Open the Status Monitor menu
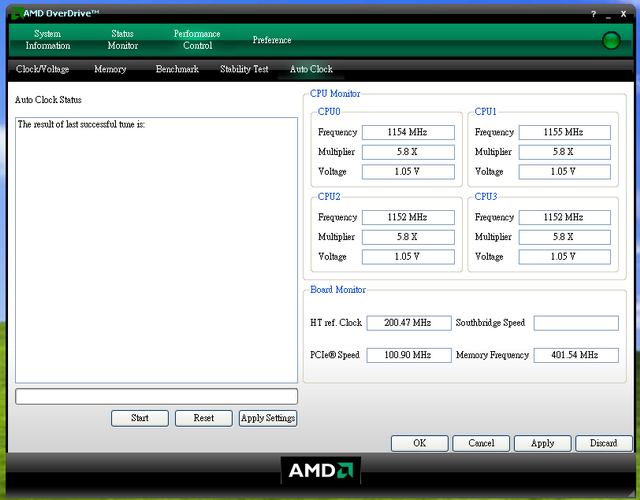Image resolution: width=640 pixels, height=500 pixels. (x=122, y=40)
